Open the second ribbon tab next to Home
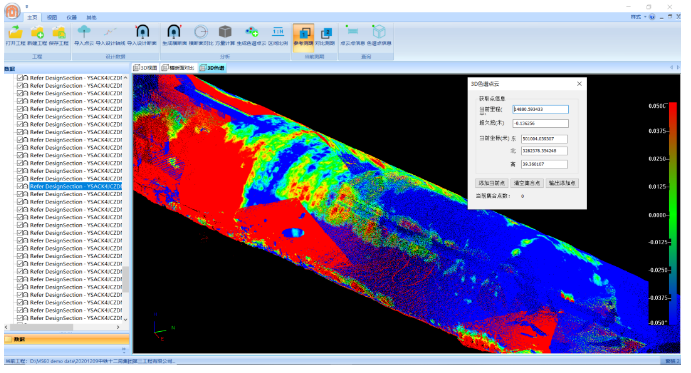The width and height of the screenshot is (691, 373). [52, 17]
